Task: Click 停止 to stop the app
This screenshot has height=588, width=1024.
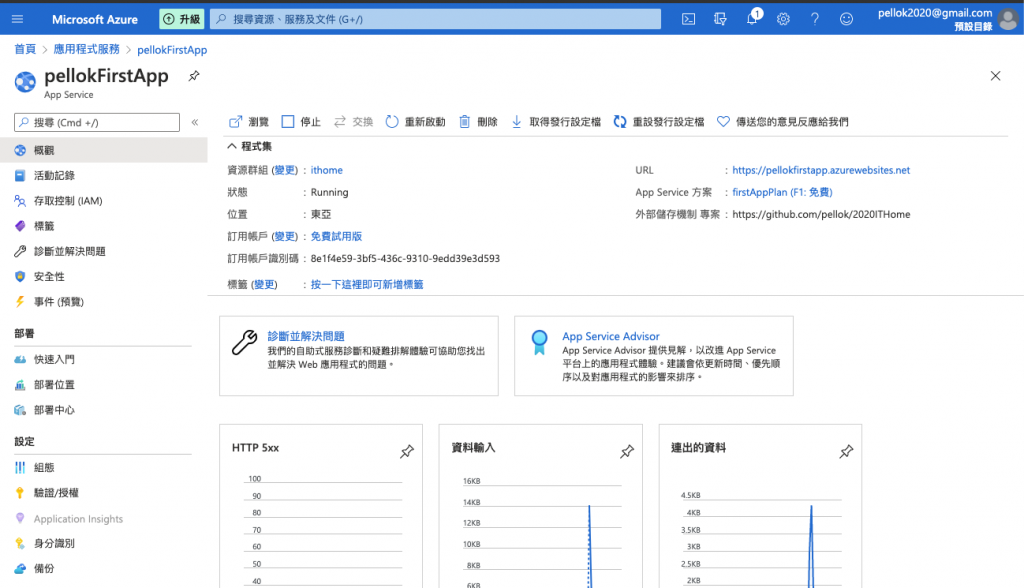Action: tap(301, 122)
